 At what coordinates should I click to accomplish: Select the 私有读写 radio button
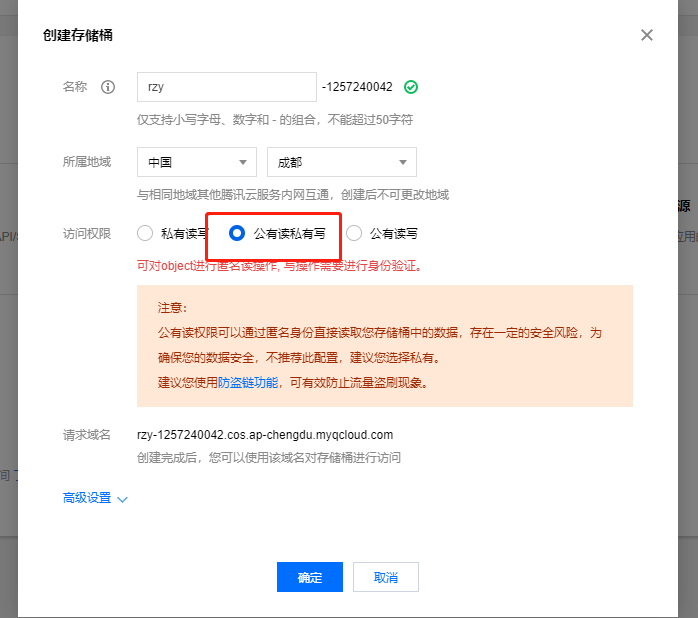146,233
